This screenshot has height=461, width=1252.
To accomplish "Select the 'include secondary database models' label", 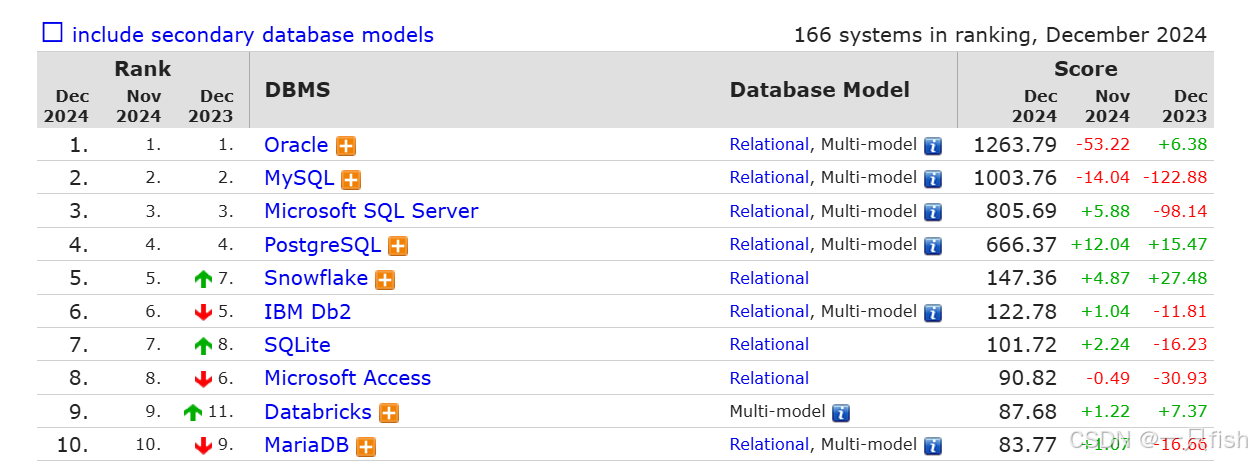I will coord(253,35).
